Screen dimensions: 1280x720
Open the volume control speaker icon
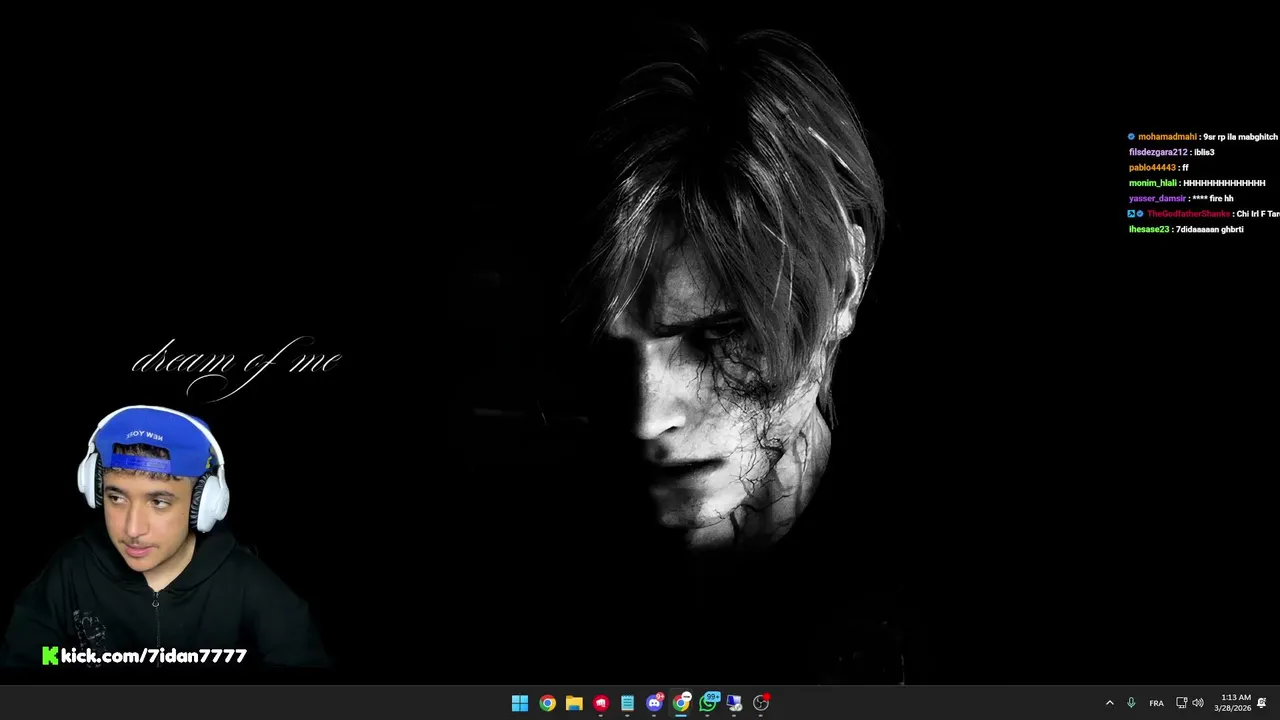1197,703
